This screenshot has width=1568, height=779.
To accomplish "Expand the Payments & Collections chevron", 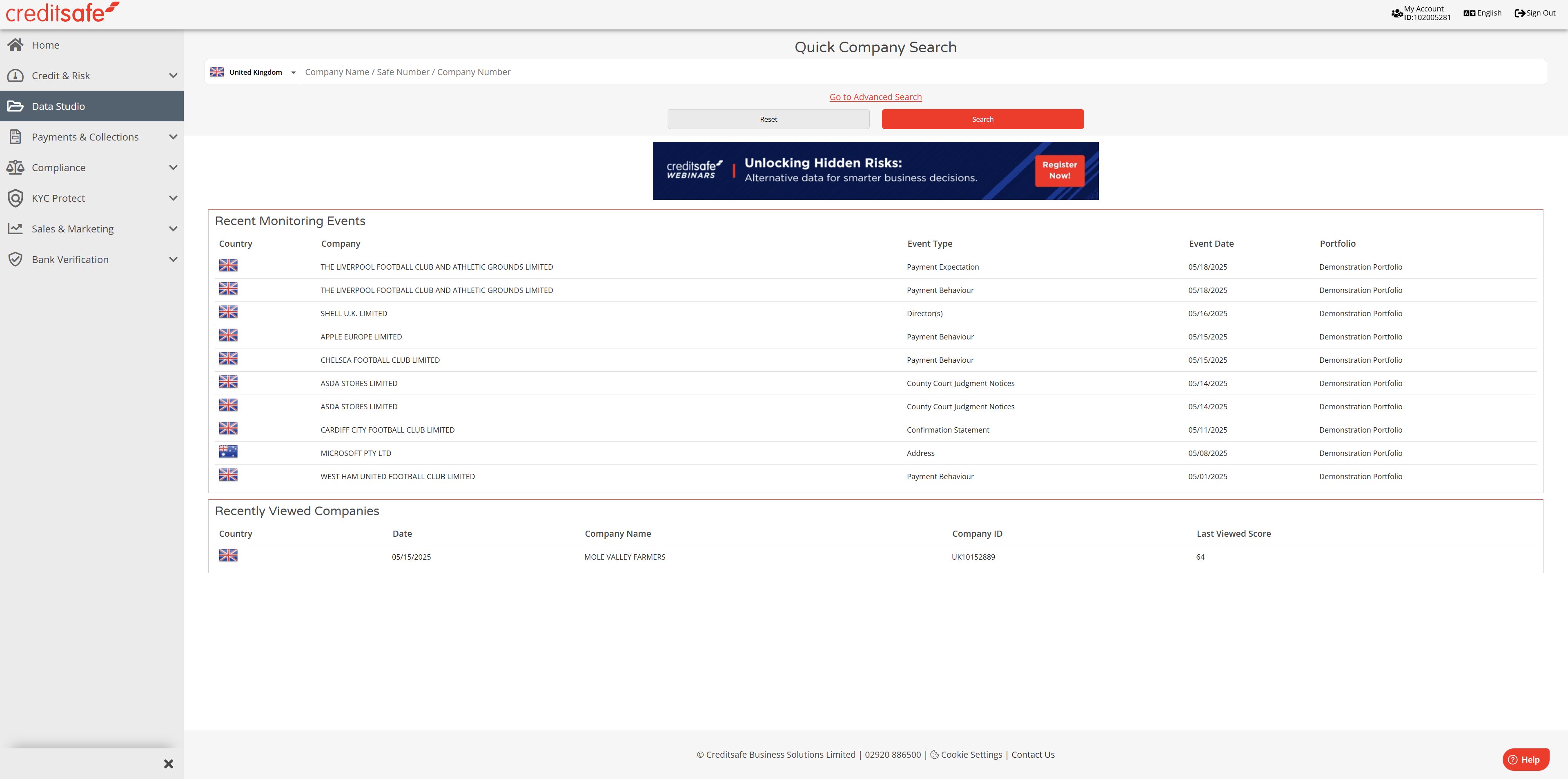I will (173, 137).
